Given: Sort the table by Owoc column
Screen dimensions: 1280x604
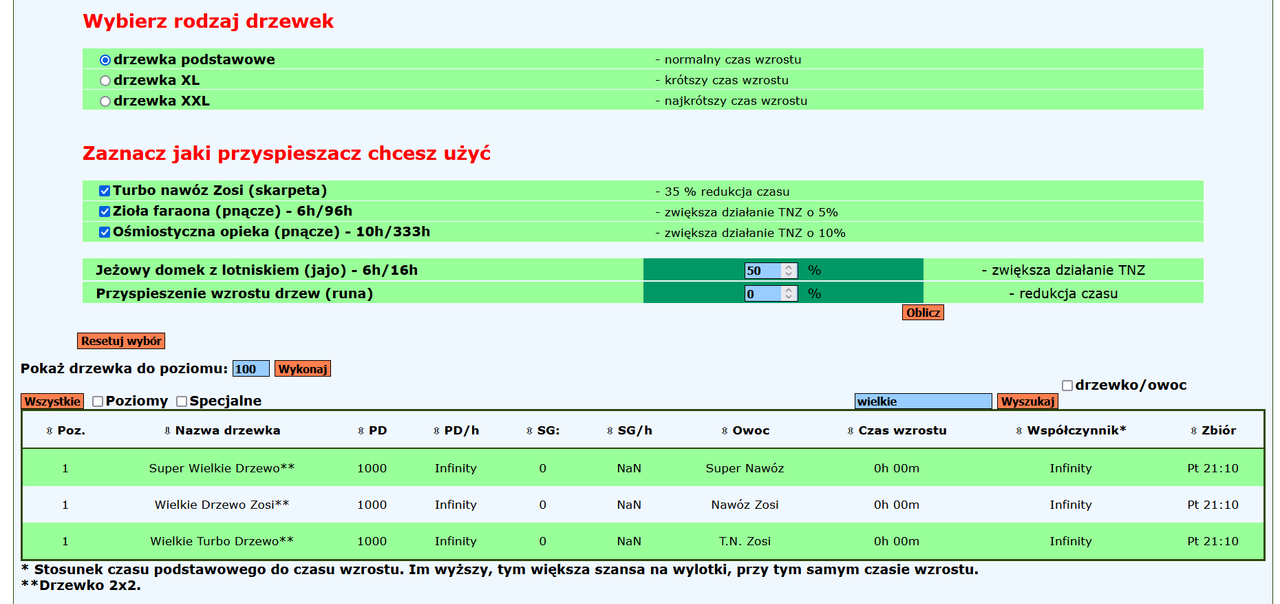Looking at the screenshot, I should pyautogui.click(x=745, y=430).
